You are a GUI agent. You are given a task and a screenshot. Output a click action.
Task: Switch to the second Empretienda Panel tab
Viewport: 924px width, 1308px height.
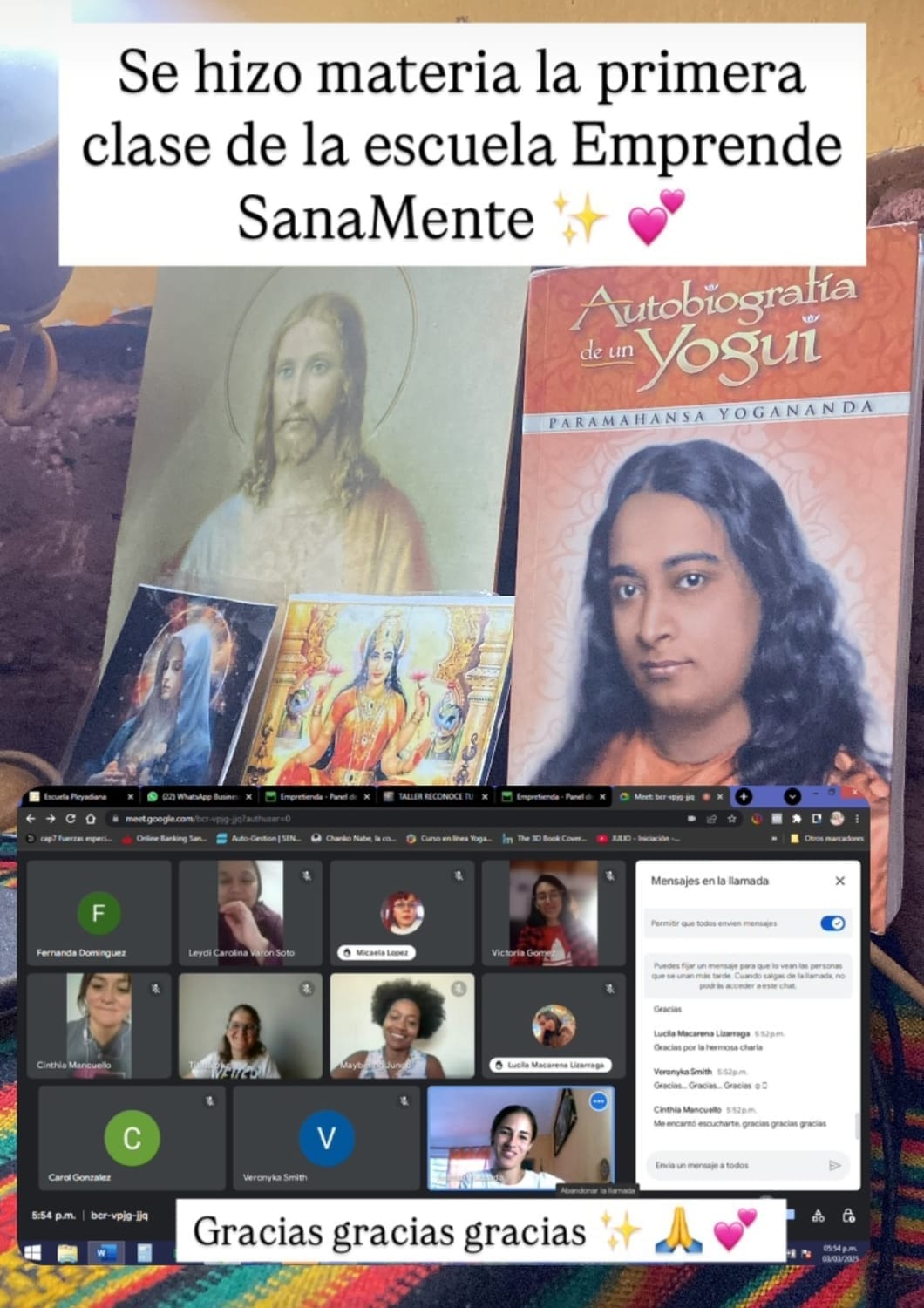(554, 797)
